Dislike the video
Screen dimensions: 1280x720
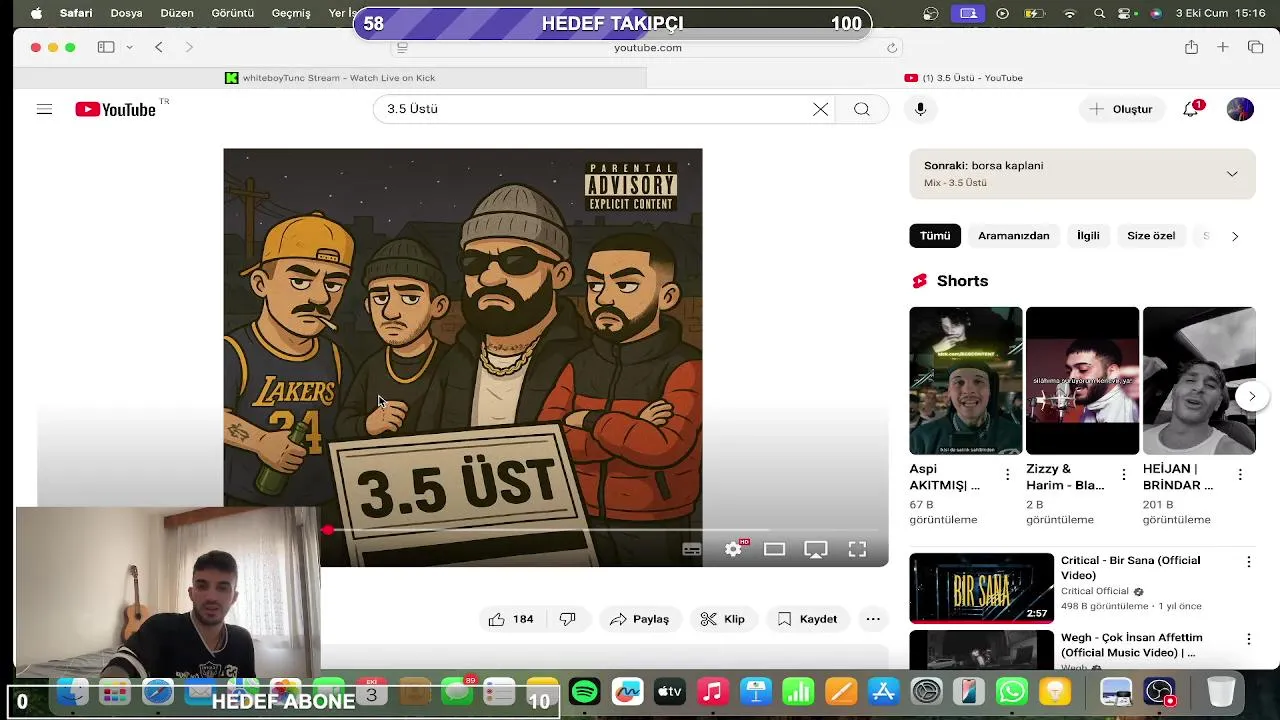(568, 619)
